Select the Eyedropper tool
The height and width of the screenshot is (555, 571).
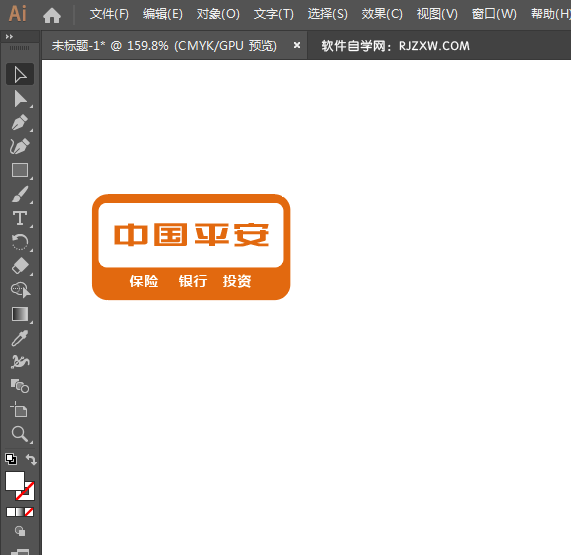[20, 338]
